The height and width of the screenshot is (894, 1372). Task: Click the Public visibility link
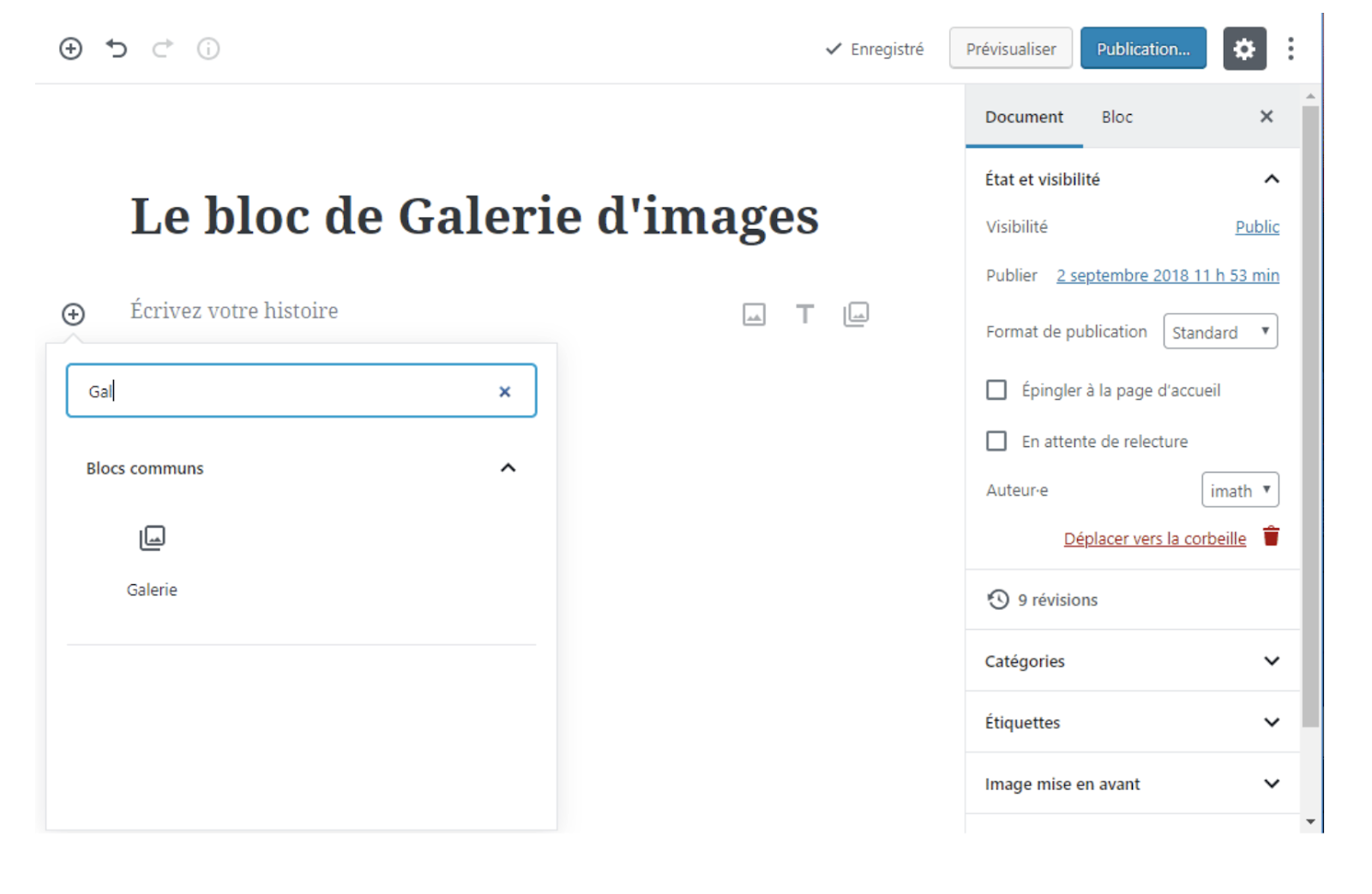1256,227
